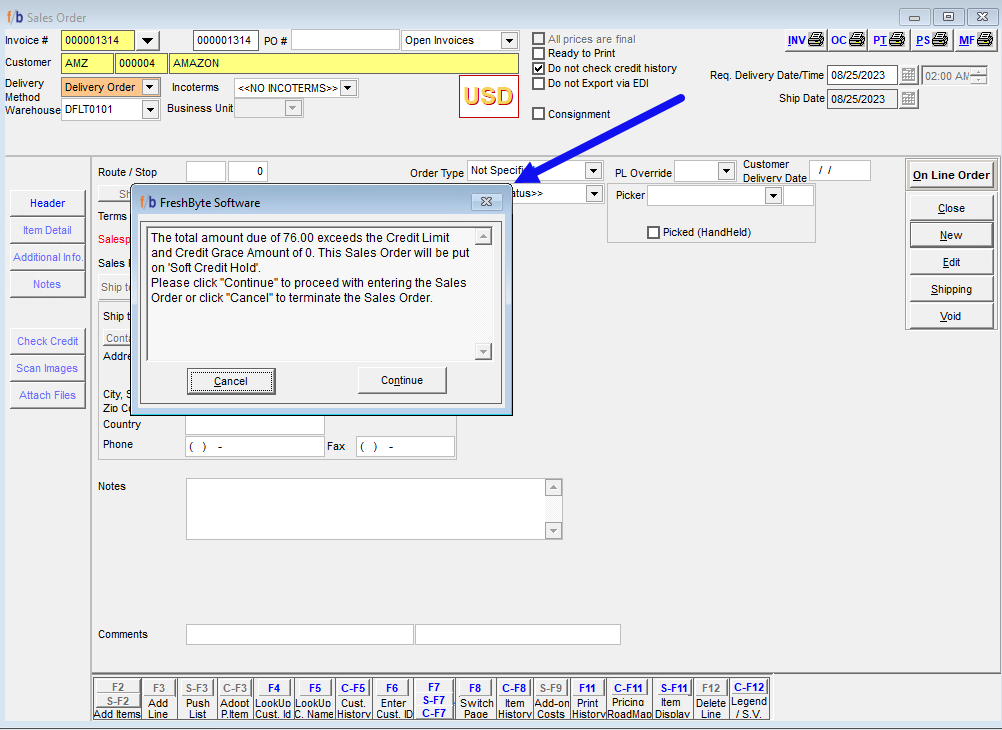Click the On Line Order button
The width and height of the screenshot is (1002, 730).
(950, 175)
